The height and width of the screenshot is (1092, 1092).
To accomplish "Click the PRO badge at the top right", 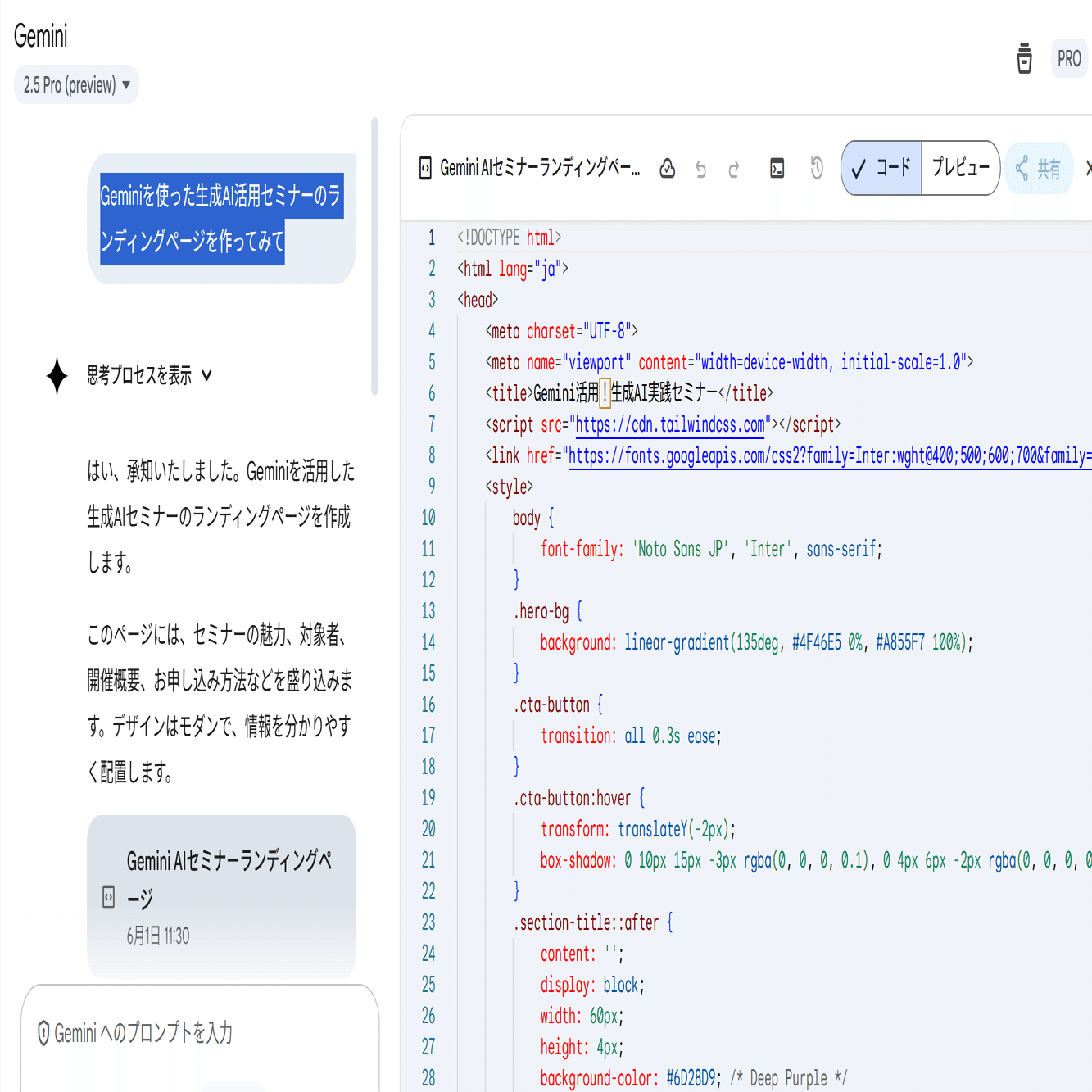I will (x=1070, y=59).
